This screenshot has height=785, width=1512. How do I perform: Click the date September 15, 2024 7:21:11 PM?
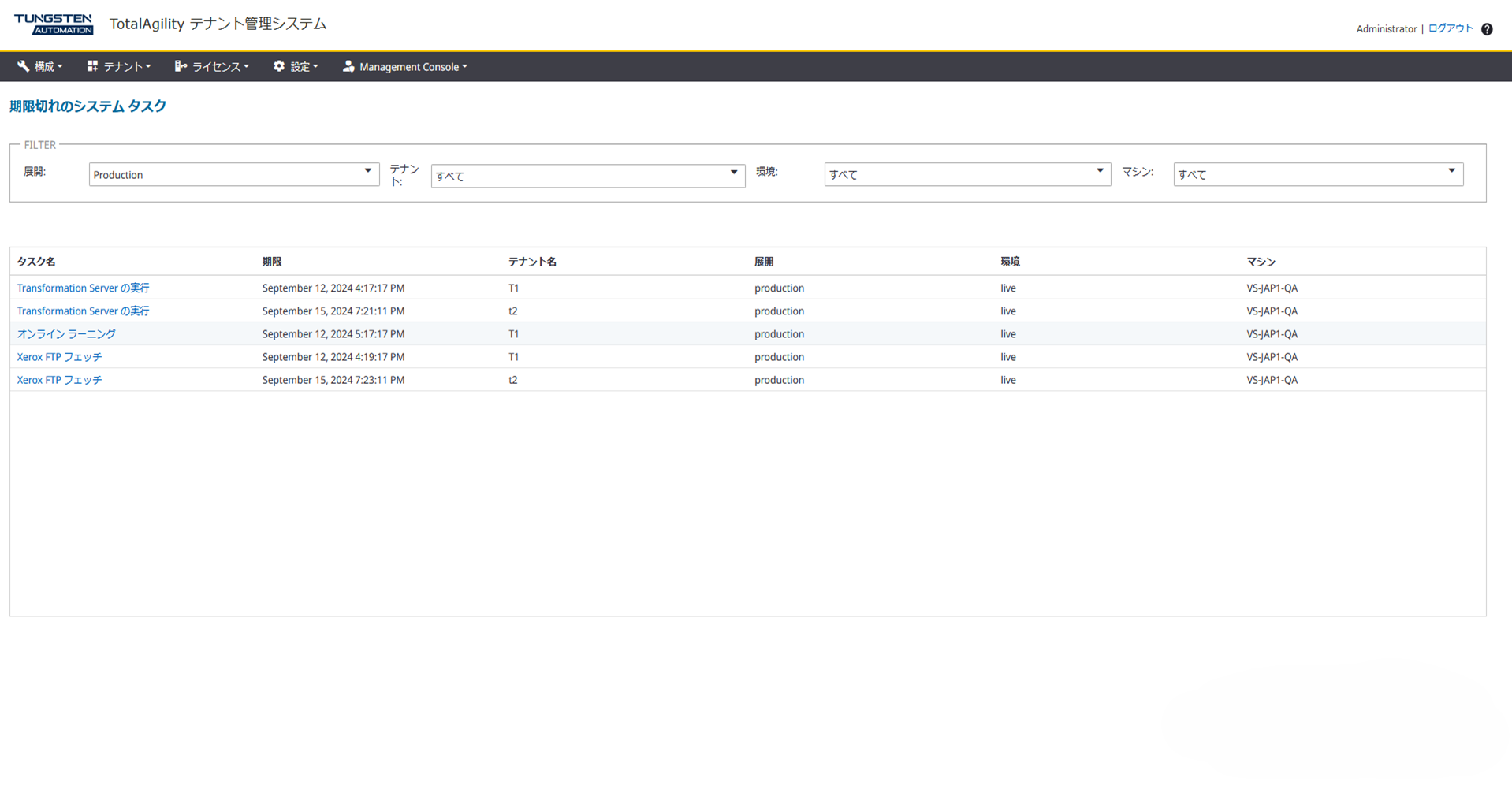point(333,311)
